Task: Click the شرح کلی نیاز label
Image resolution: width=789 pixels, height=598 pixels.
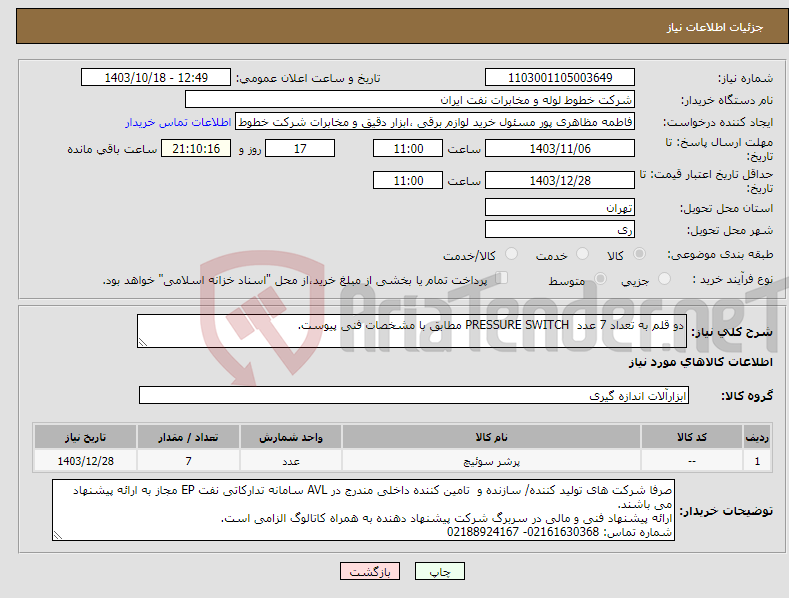Action: 732,332
